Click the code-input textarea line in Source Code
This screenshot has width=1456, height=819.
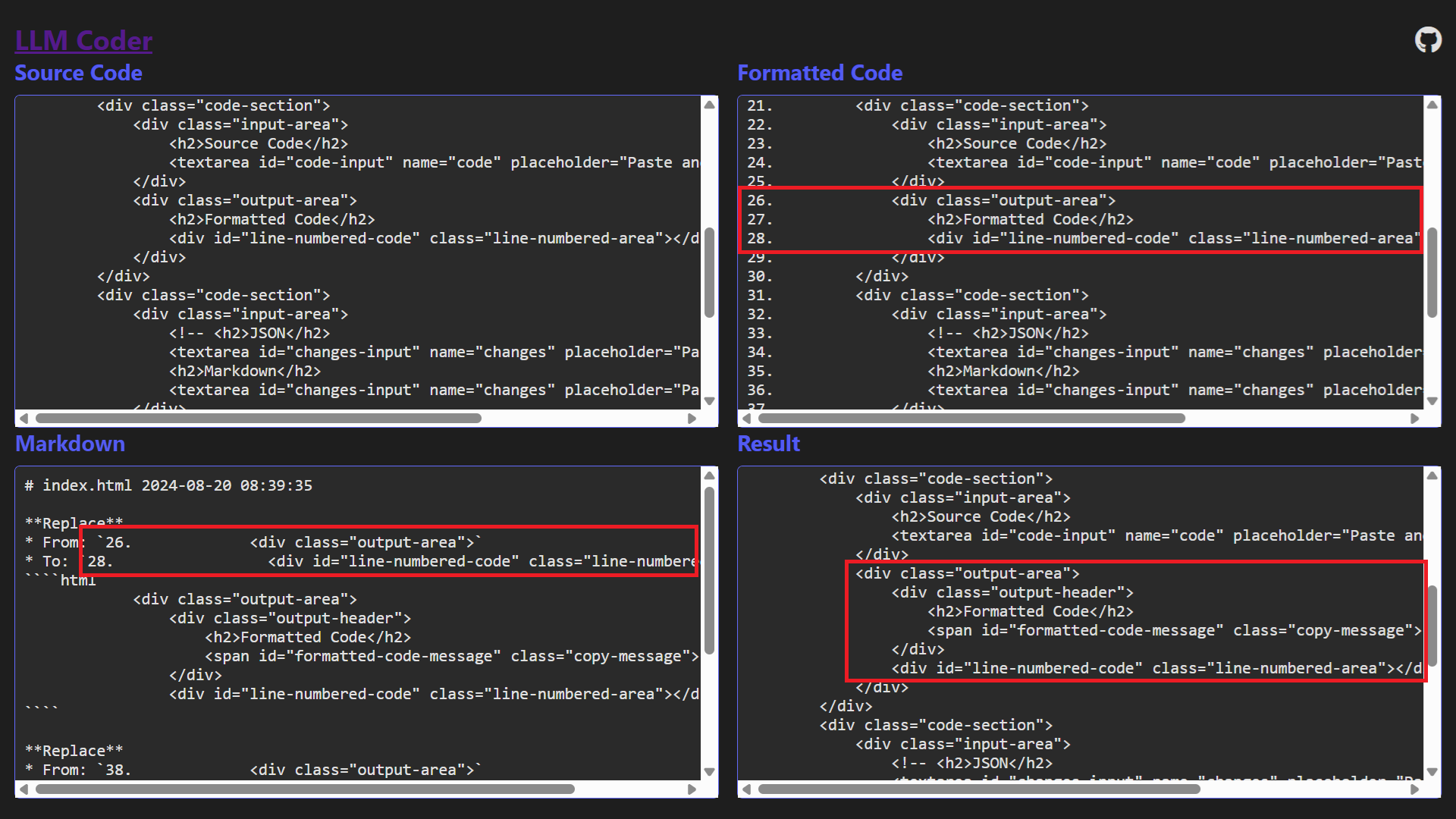(x=434, y=162)
